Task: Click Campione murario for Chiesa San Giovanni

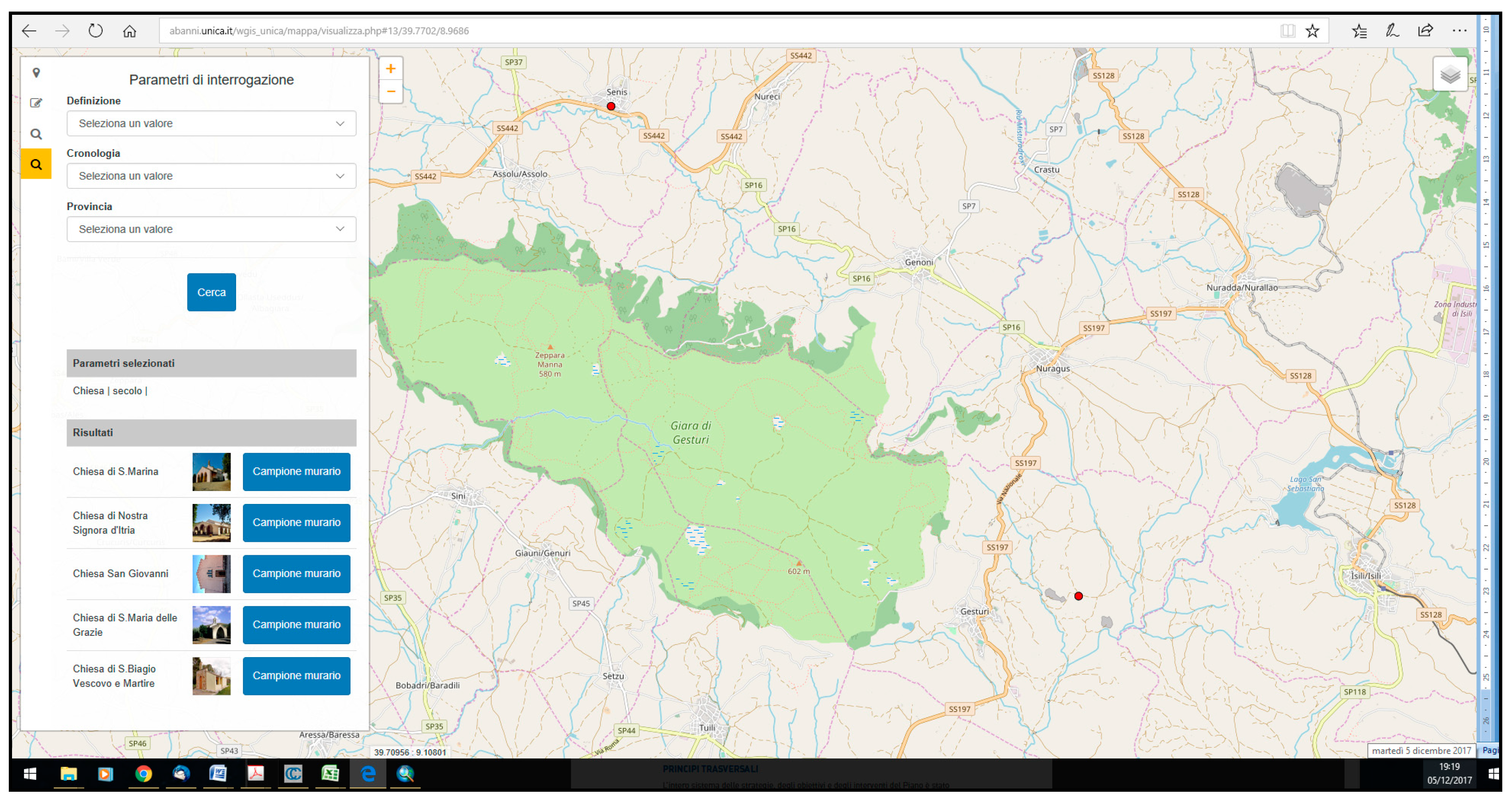Action: tap(296, 574)
